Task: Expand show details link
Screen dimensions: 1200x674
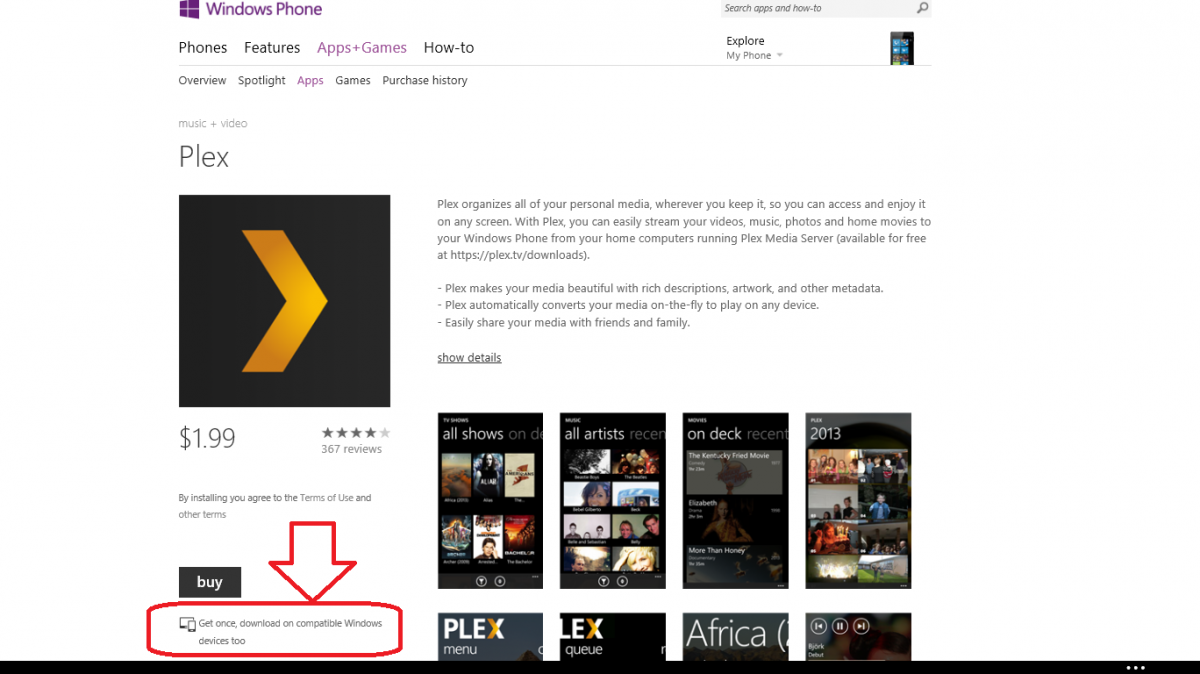Action: point(469,358)
